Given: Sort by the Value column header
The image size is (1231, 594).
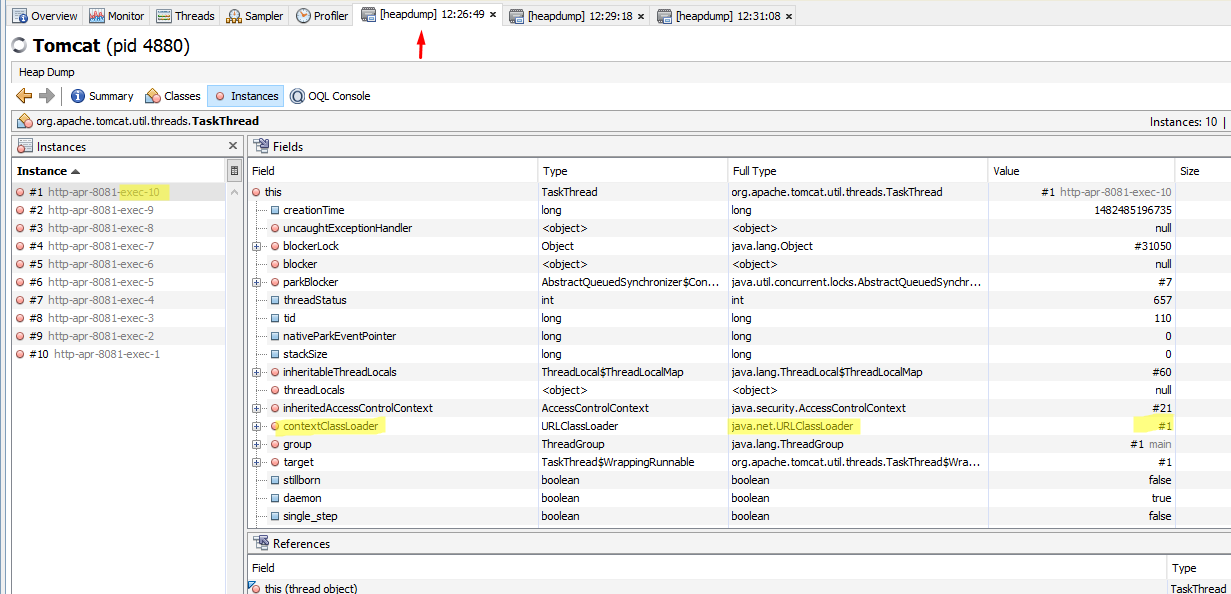Looking at the screenshot, I should [x=1081, y=171].
